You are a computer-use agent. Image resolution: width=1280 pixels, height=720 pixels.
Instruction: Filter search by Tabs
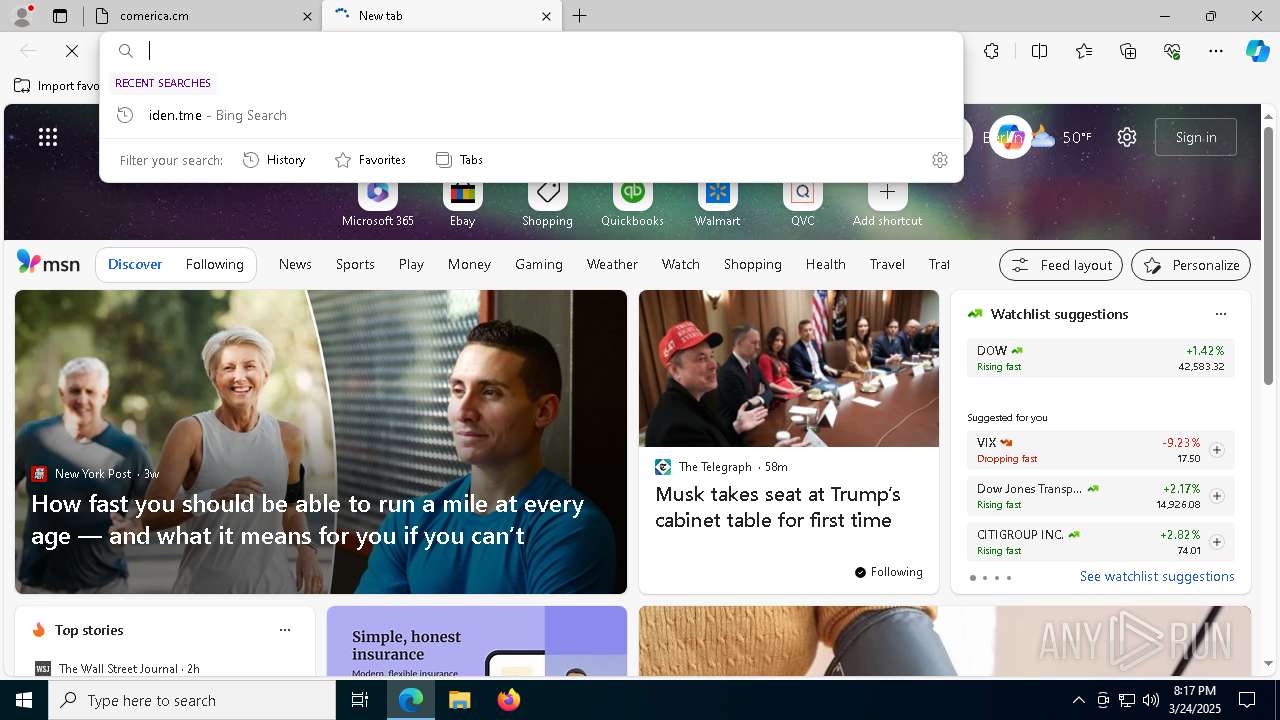point(459,160)
